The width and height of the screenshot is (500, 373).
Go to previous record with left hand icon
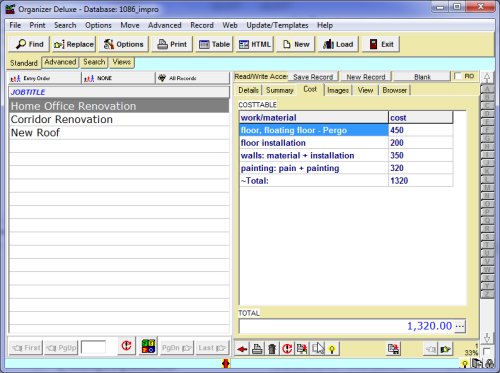coord(430,349)
